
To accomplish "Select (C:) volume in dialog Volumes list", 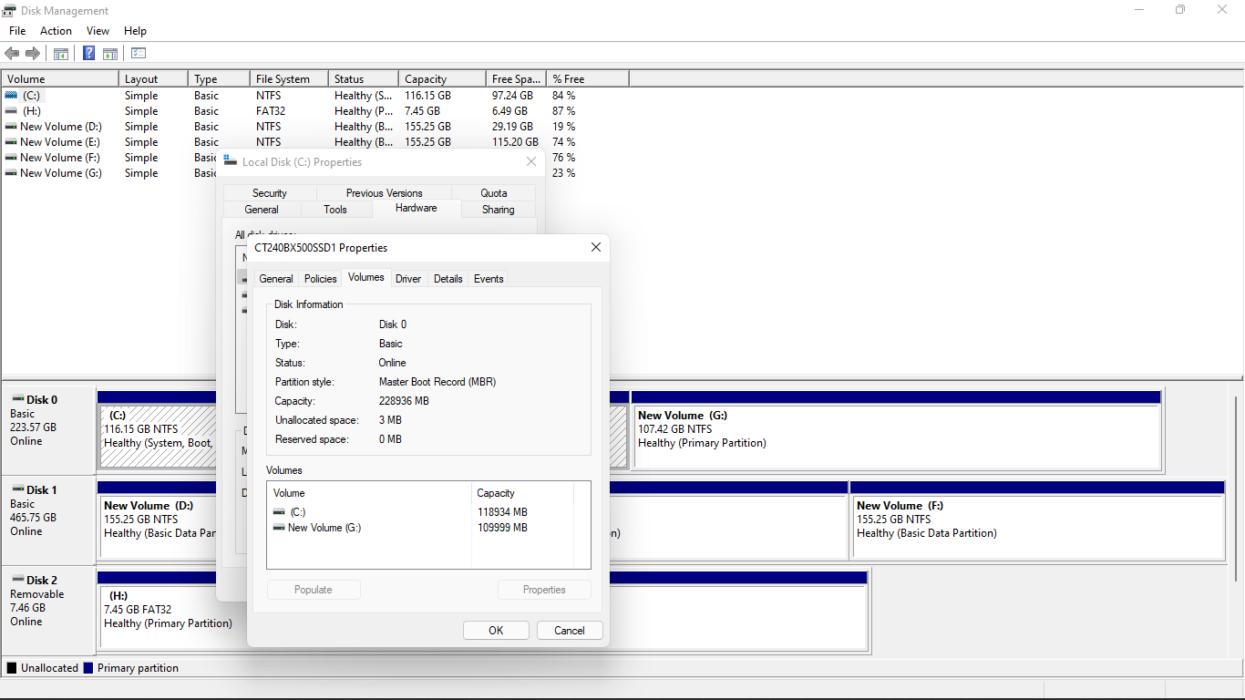I will coord(297,512).
